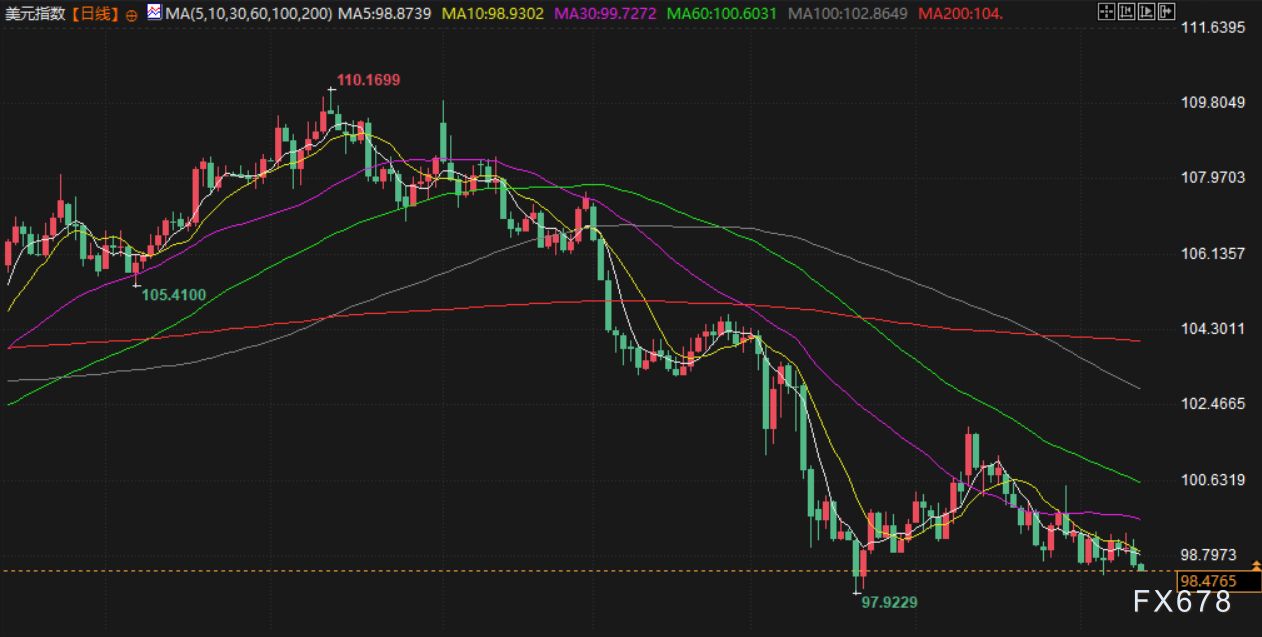Click the 110.1699 high price marker

click(x=368, y=79)
